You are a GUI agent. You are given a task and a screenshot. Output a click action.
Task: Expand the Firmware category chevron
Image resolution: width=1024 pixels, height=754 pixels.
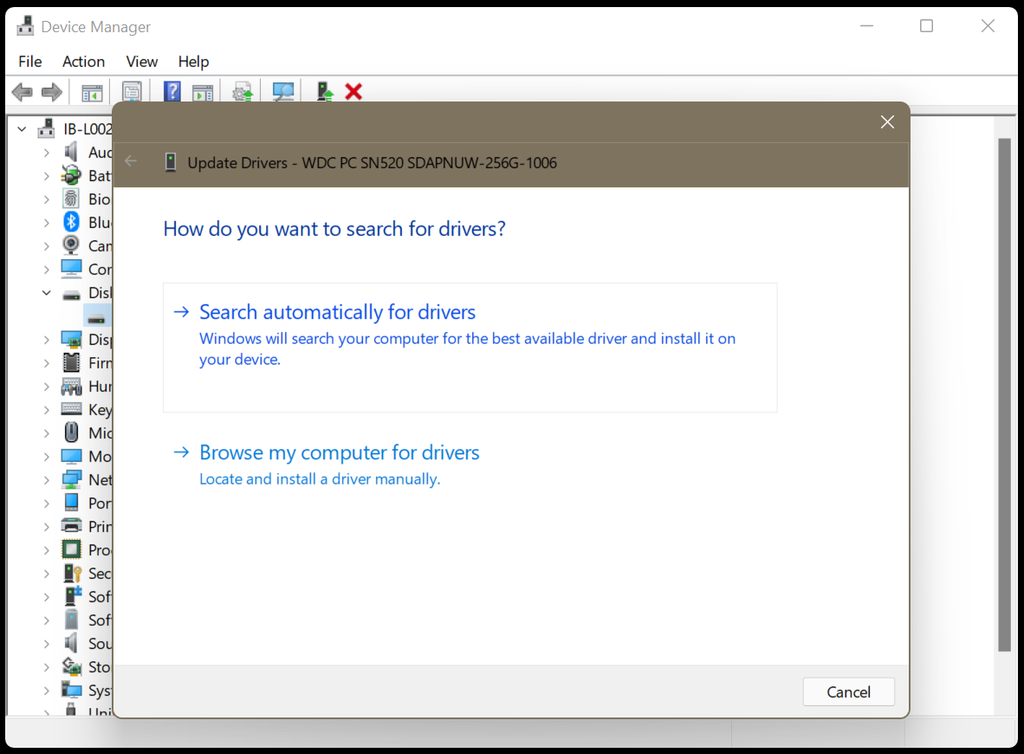coord(46,363)
